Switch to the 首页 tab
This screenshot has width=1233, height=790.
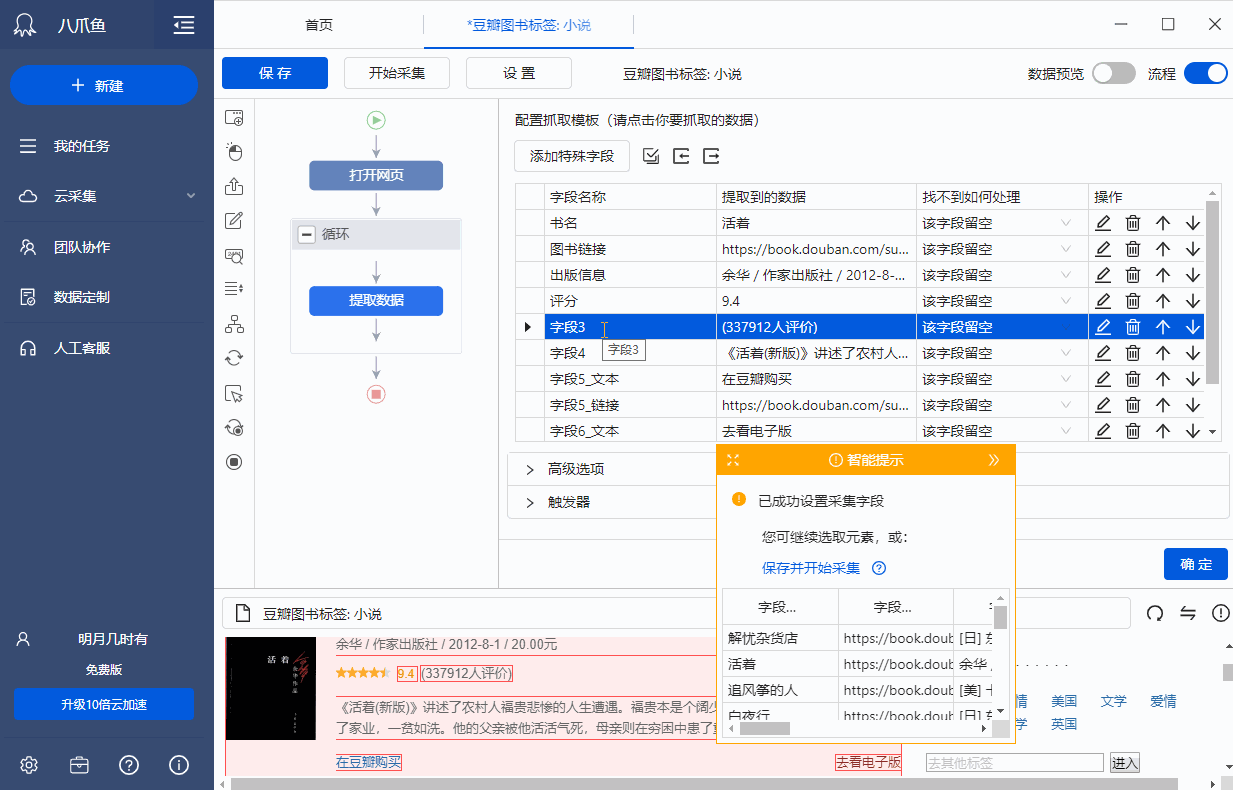click(x=319, y=25)
